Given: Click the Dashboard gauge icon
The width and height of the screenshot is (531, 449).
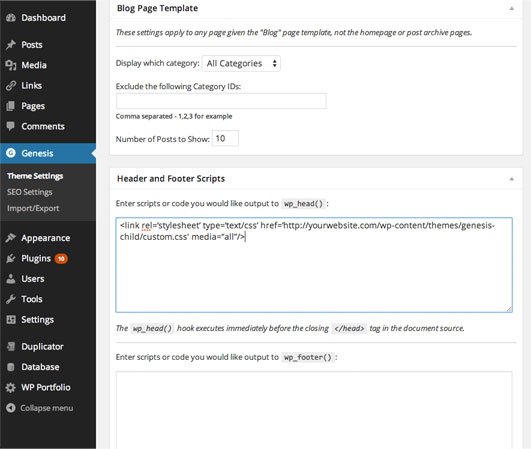Looking at the screenshot, I should coord(11,18).
